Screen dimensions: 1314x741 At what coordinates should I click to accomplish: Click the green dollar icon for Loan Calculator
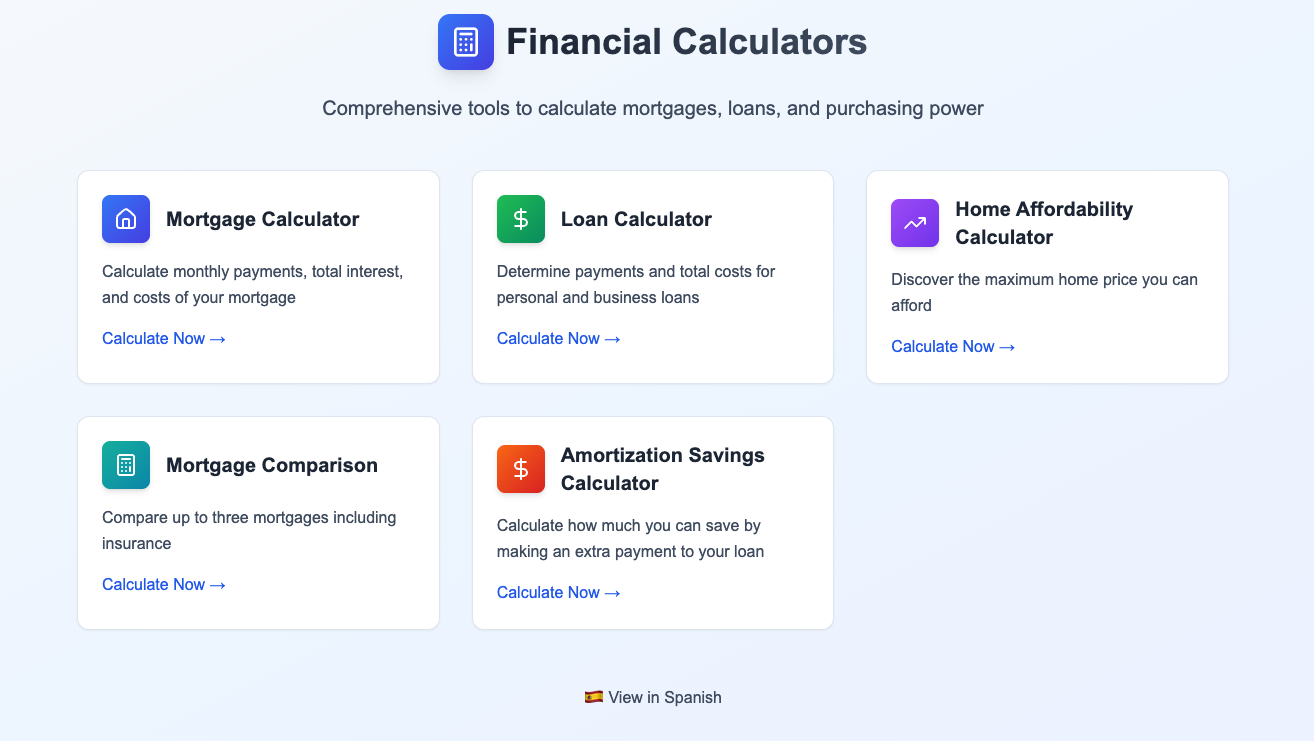point(521,219)
